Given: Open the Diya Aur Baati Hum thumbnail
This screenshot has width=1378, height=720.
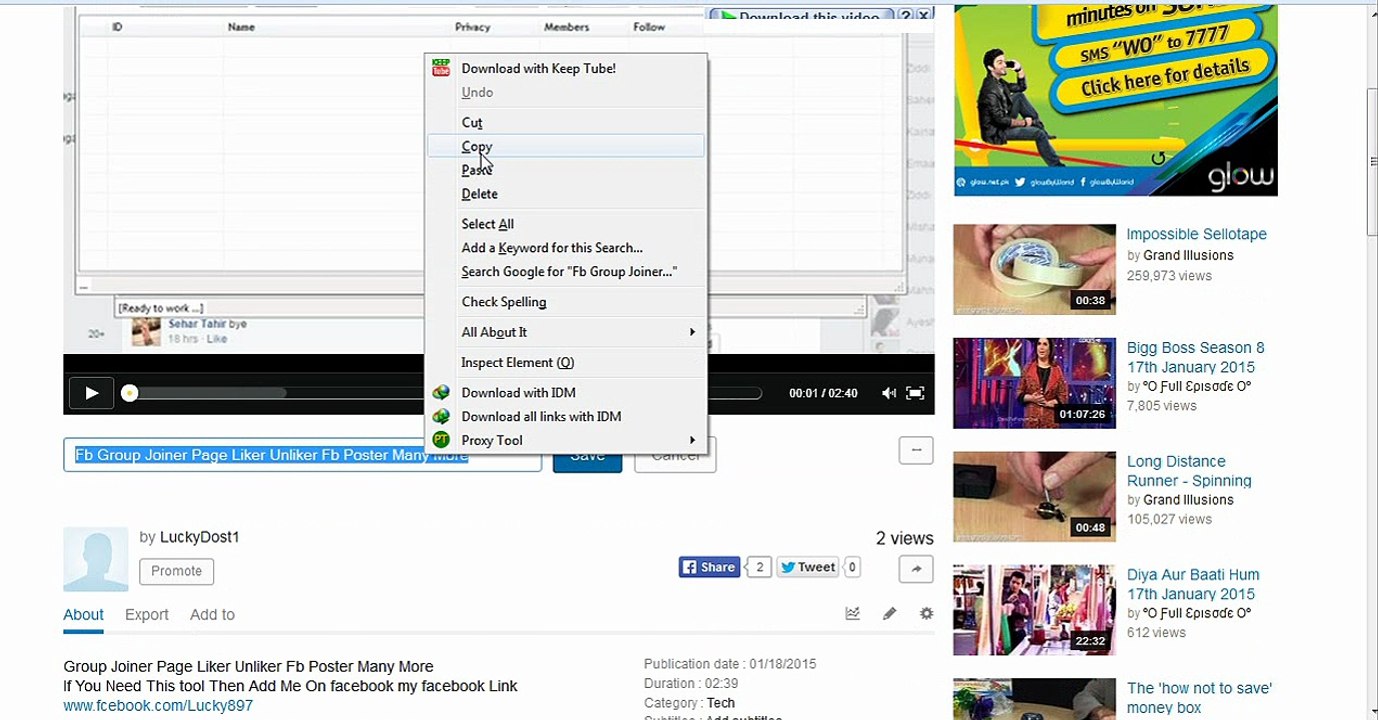Looking at the screenshot, I should tap(1034, 610).
